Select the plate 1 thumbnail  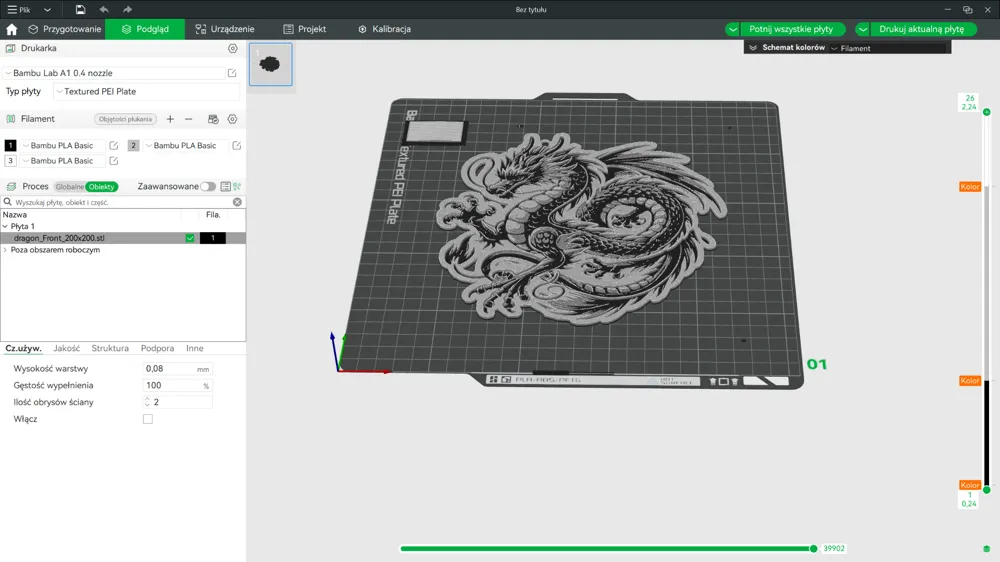(270, 64)
